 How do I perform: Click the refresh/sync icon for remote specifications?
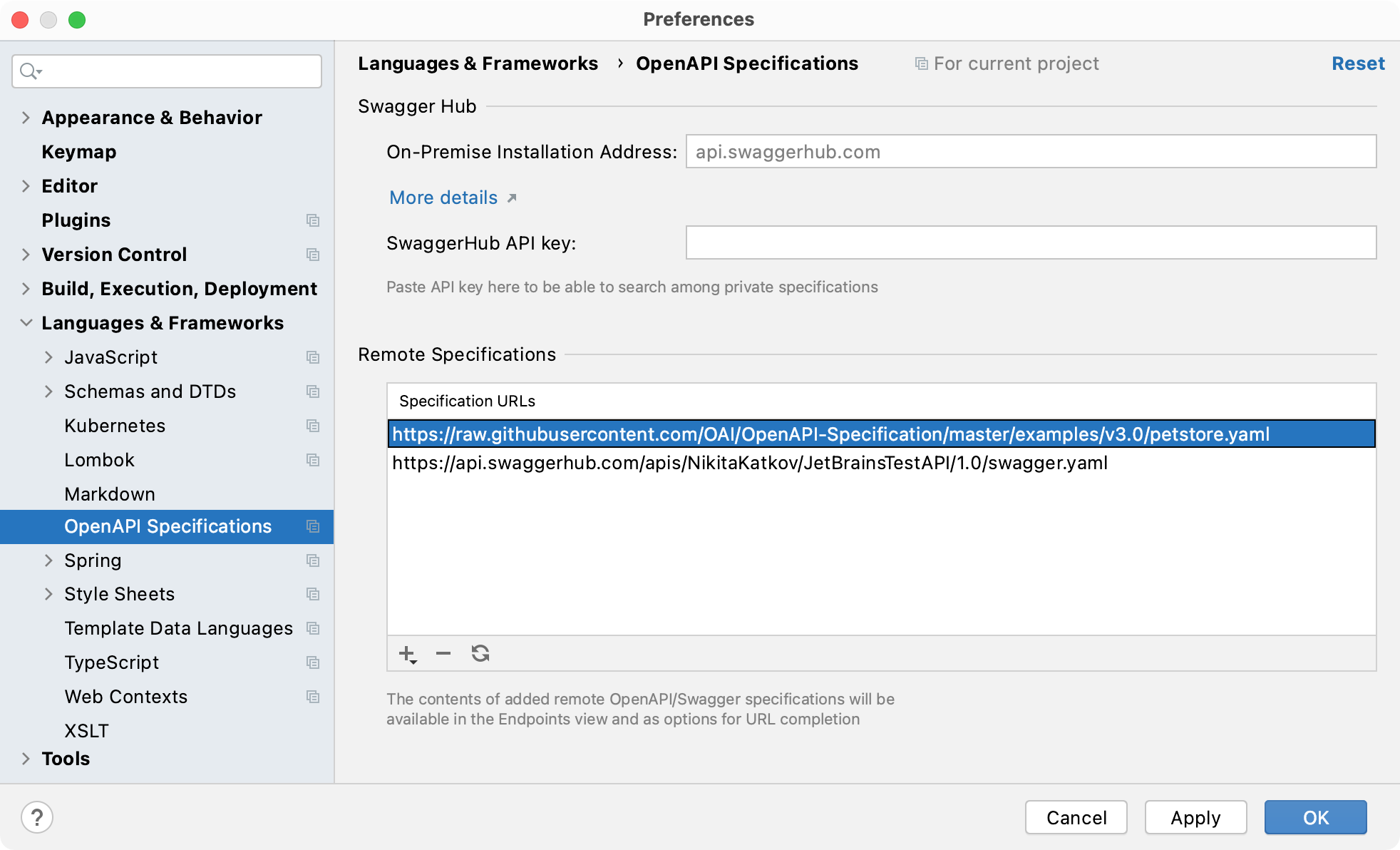480,654
